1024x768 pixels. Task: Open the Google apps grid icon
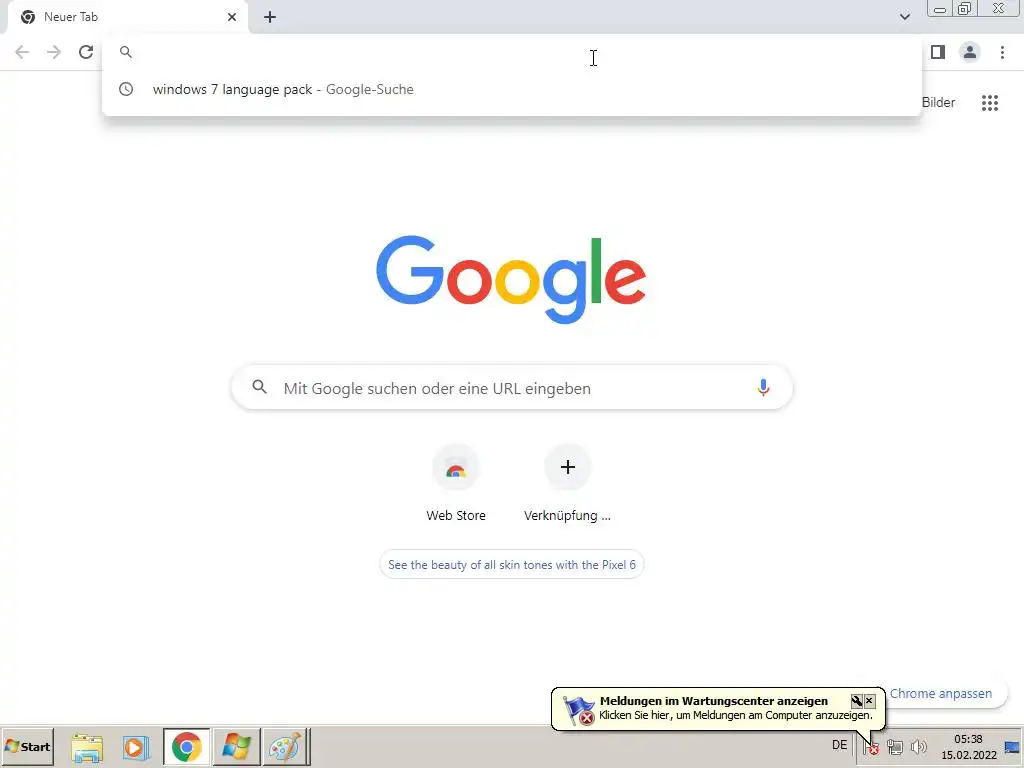990,103
